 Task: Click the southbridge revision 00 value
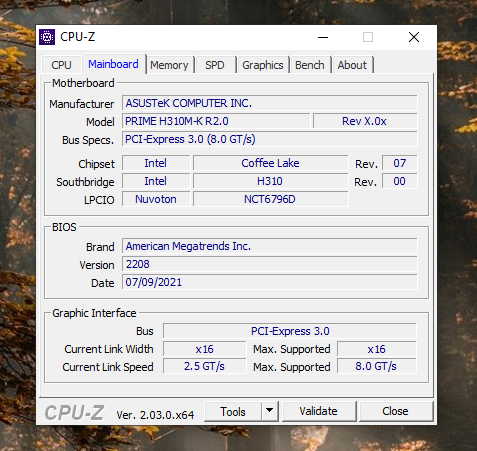[x=399, y=181]
